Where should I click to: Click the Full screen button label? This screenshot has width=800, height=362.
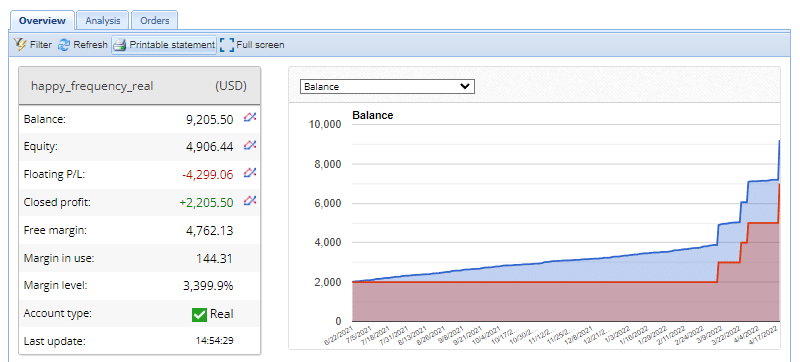(x=260, y=45)
